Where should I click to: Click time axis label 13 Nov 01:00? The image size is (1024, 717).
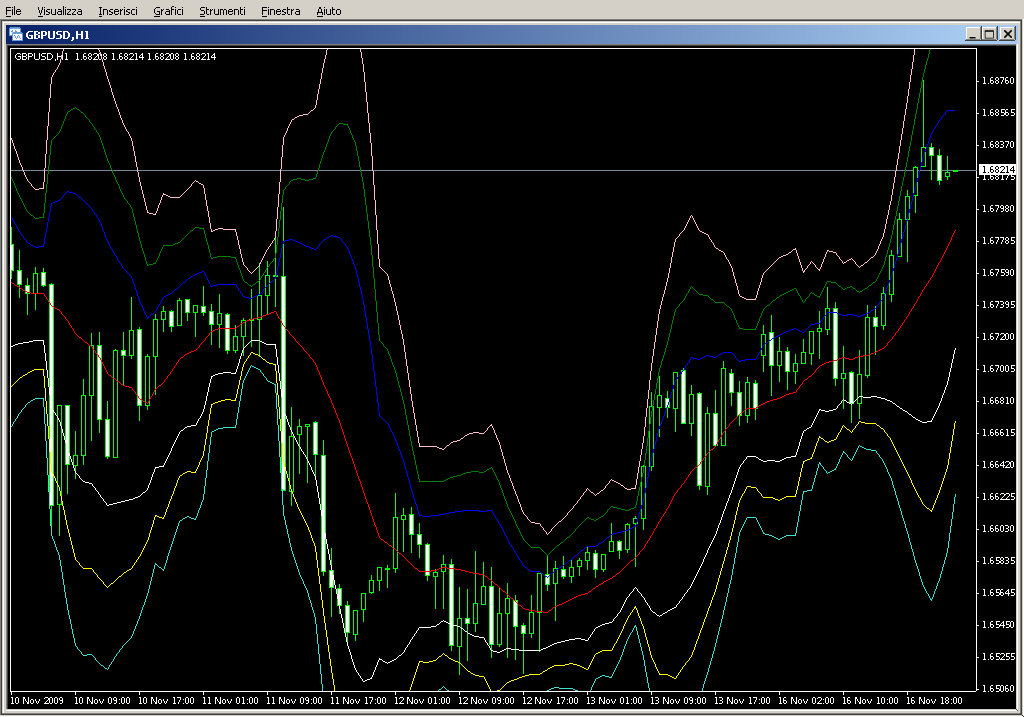tap(615, 701)
